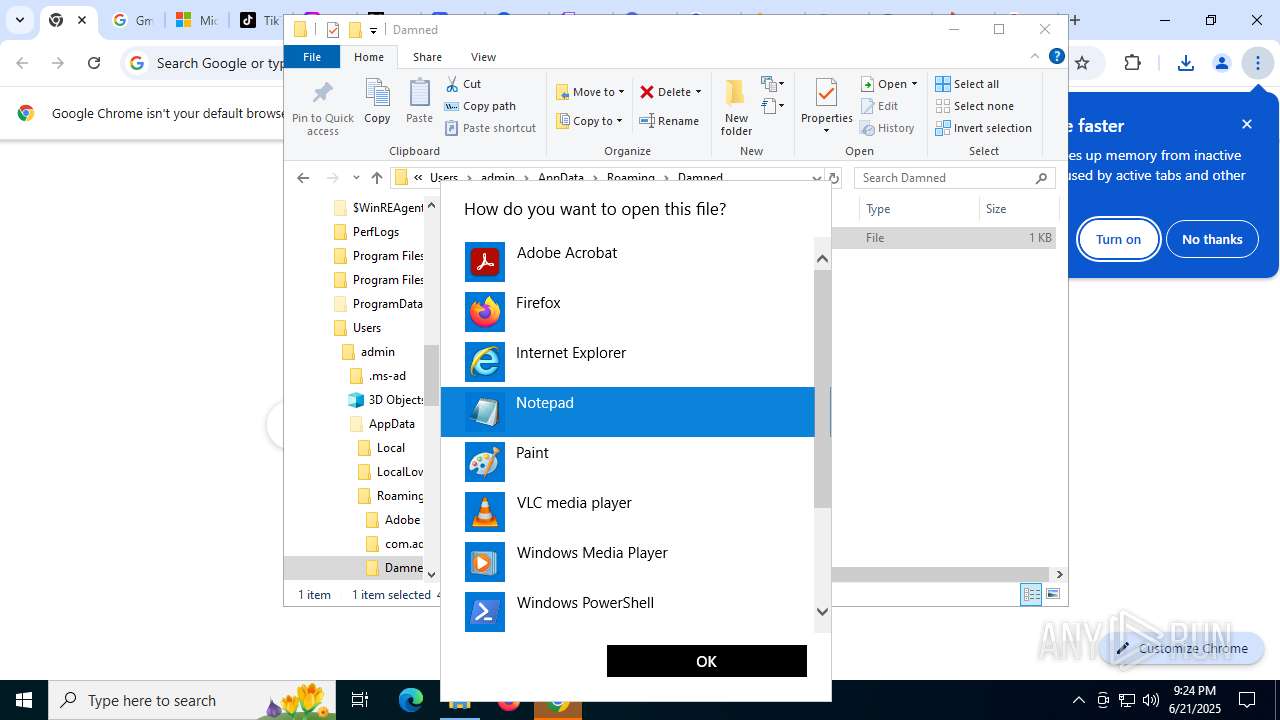
Task: Open the Properties ribbon button
Action: (x=826, y=106)
